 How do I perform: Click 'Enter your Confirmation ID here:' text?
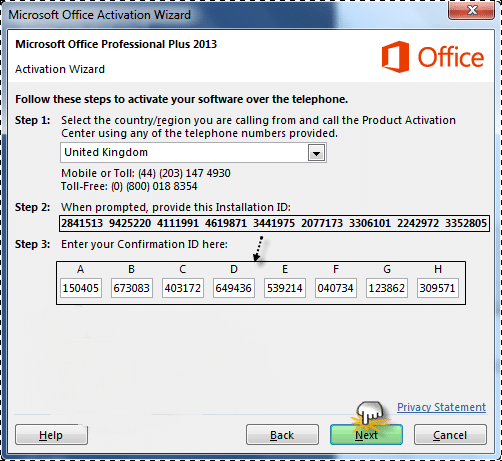[x=144, y=244]
